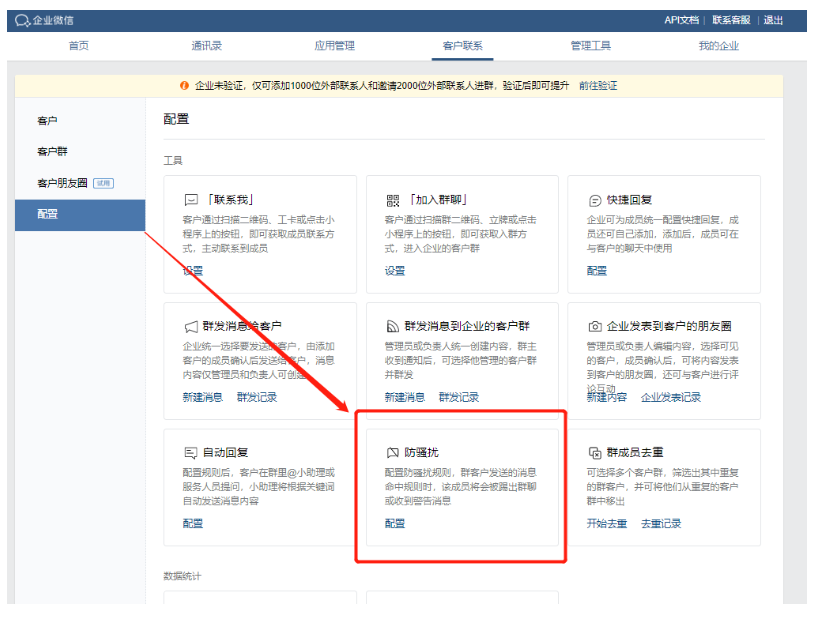Click the 「加入群聊」 QR code icon

(393, 200)
